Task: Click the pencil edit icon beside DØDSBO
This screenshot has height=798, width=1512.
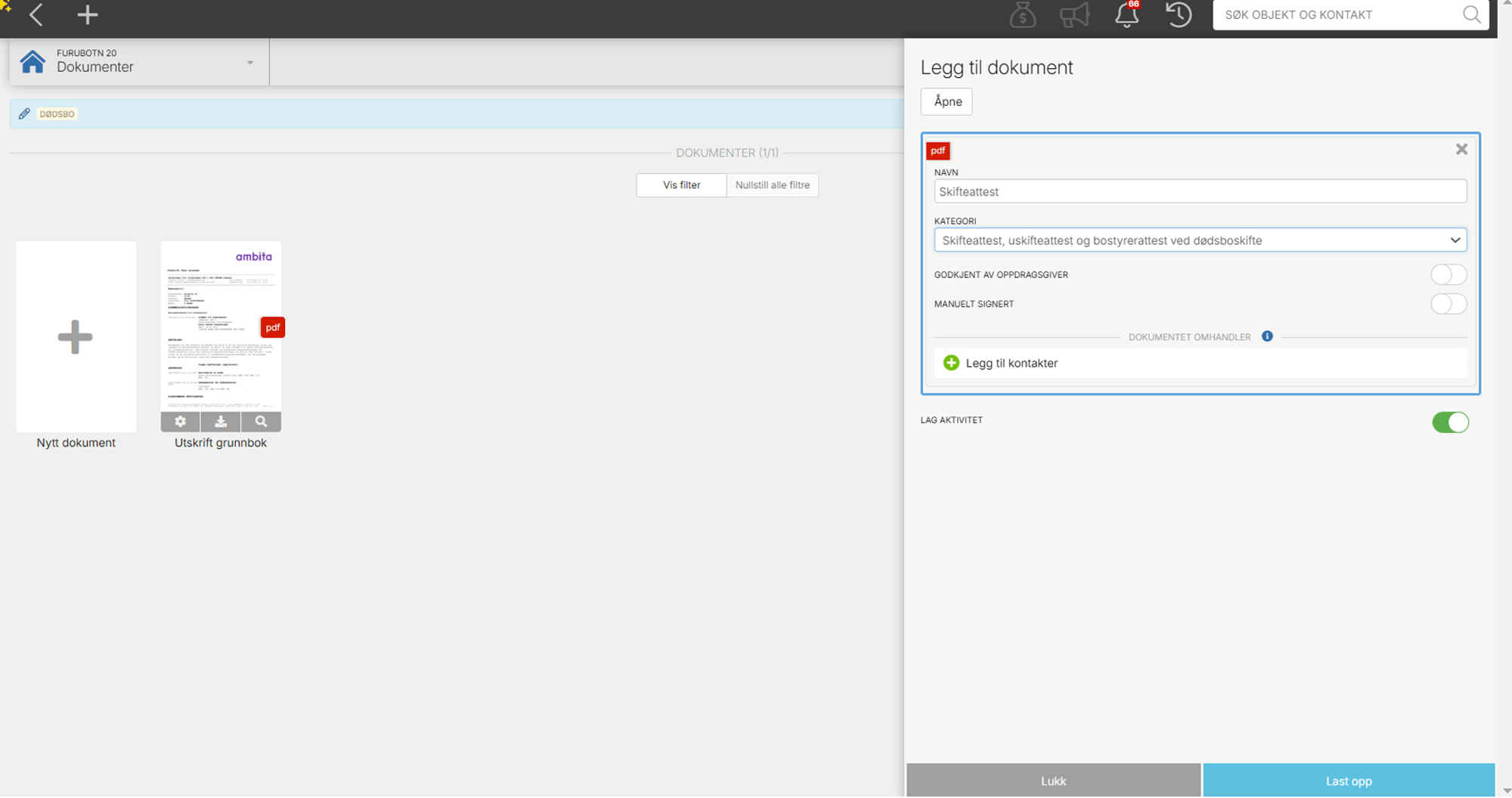Action: (24, 113)
